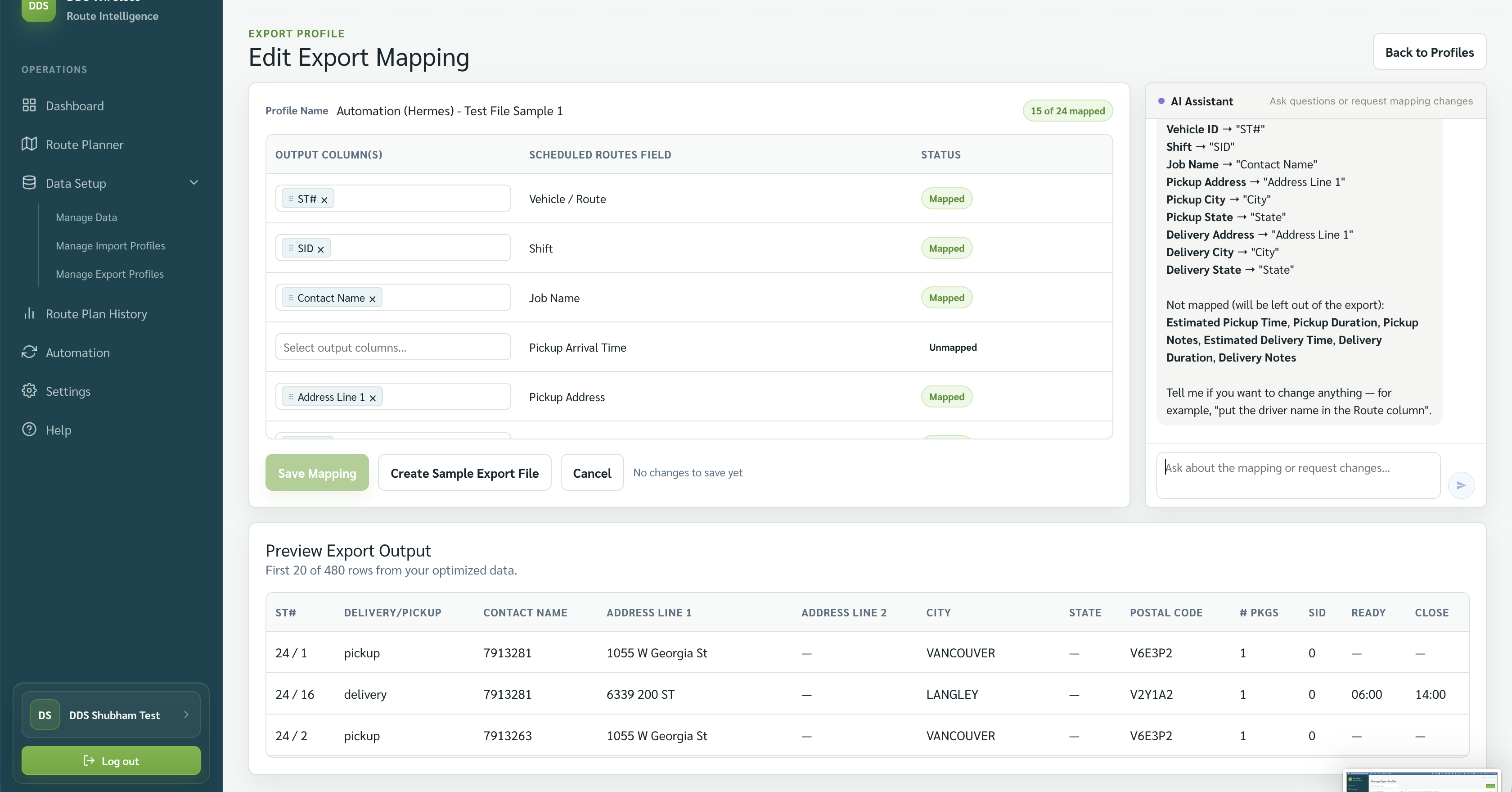This screenshot has height=792, width=1512.
Task: Click the Settings gear icon
Action: click(x=29, y=390)
